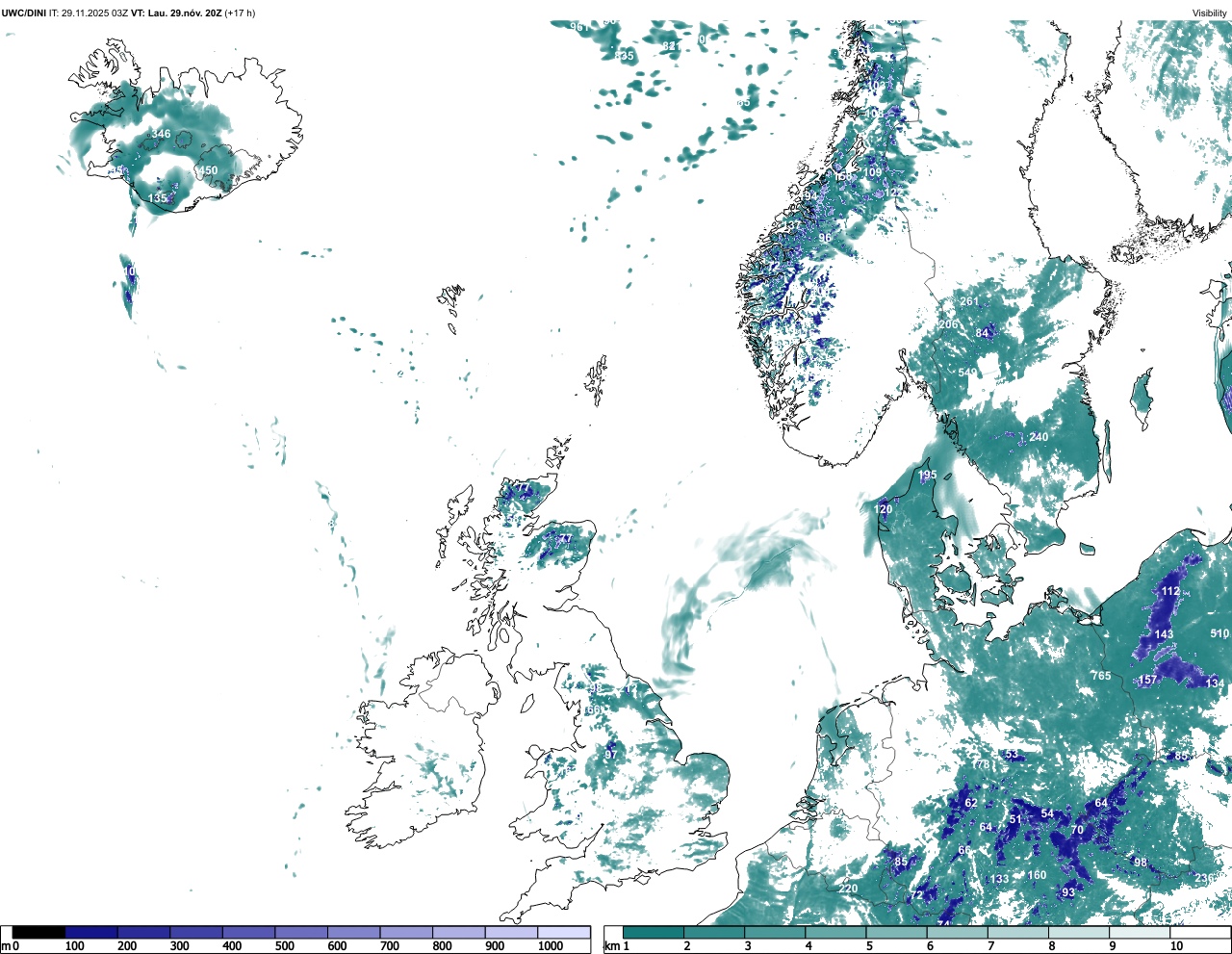Click the 112 value in the blue fog patch
Viewport: 1232px width, 954px height.
point(1170,591)
